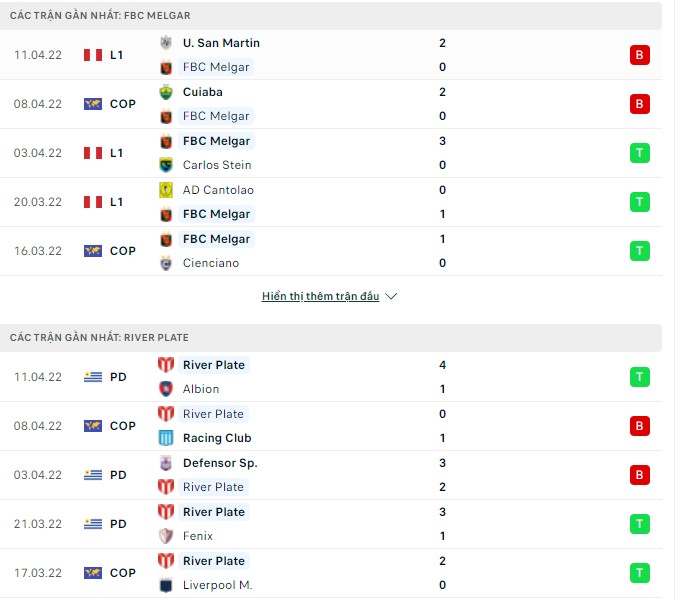Click the Albion team badge
This screenshot has width=675, height=600.
[x=166, y=389]
